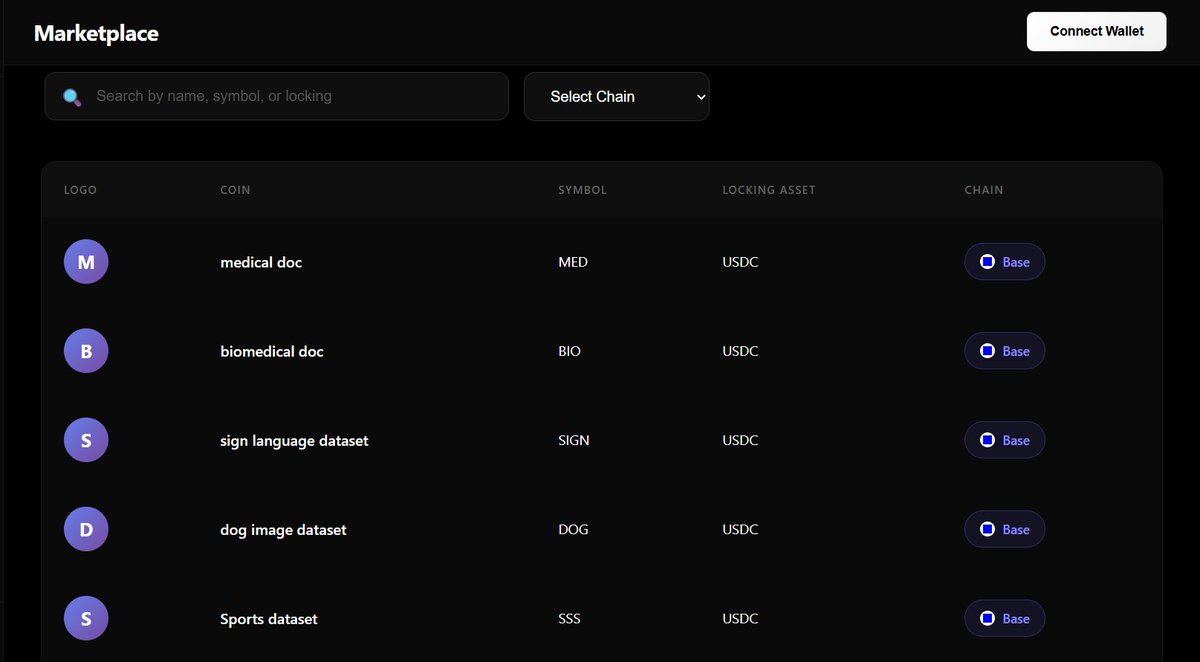1200x662 pixels.
Task: Click the D logo for dog image dataset
Action: (86, 529)
